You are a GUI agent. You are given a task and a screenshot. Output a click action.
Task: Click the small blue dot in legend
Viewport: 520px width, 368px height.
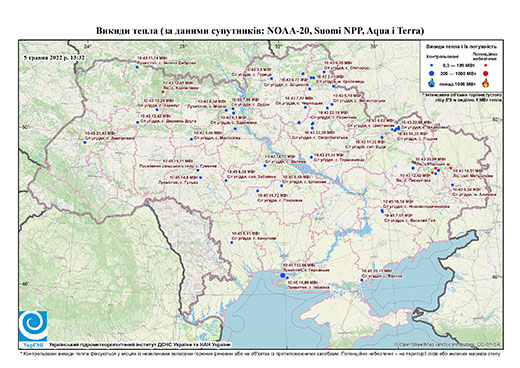432,65
